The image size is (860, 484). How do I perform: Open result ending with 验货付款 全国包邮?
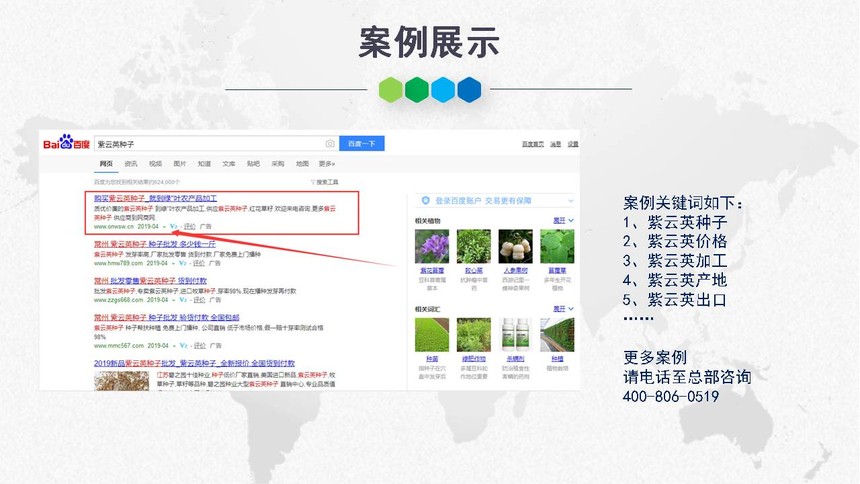(x=167, y=317)
